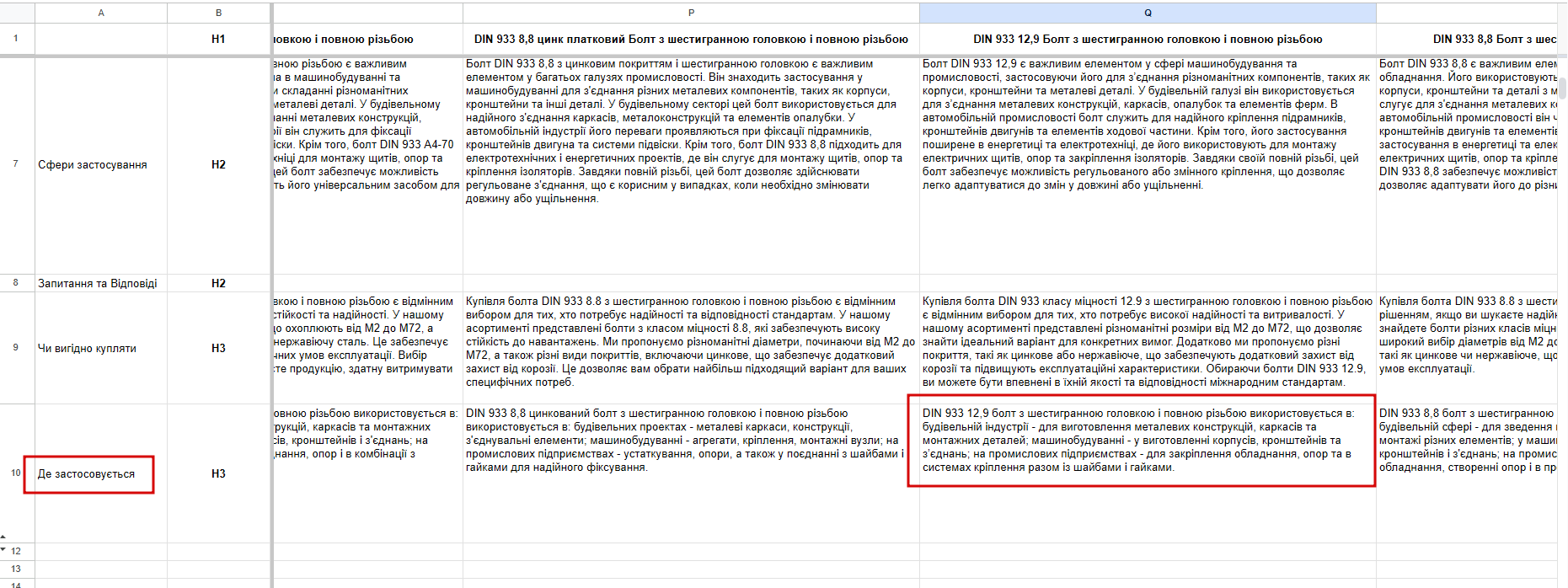Select row 1 header
This screenshot has width=1568, height=588.
[17, 39]
